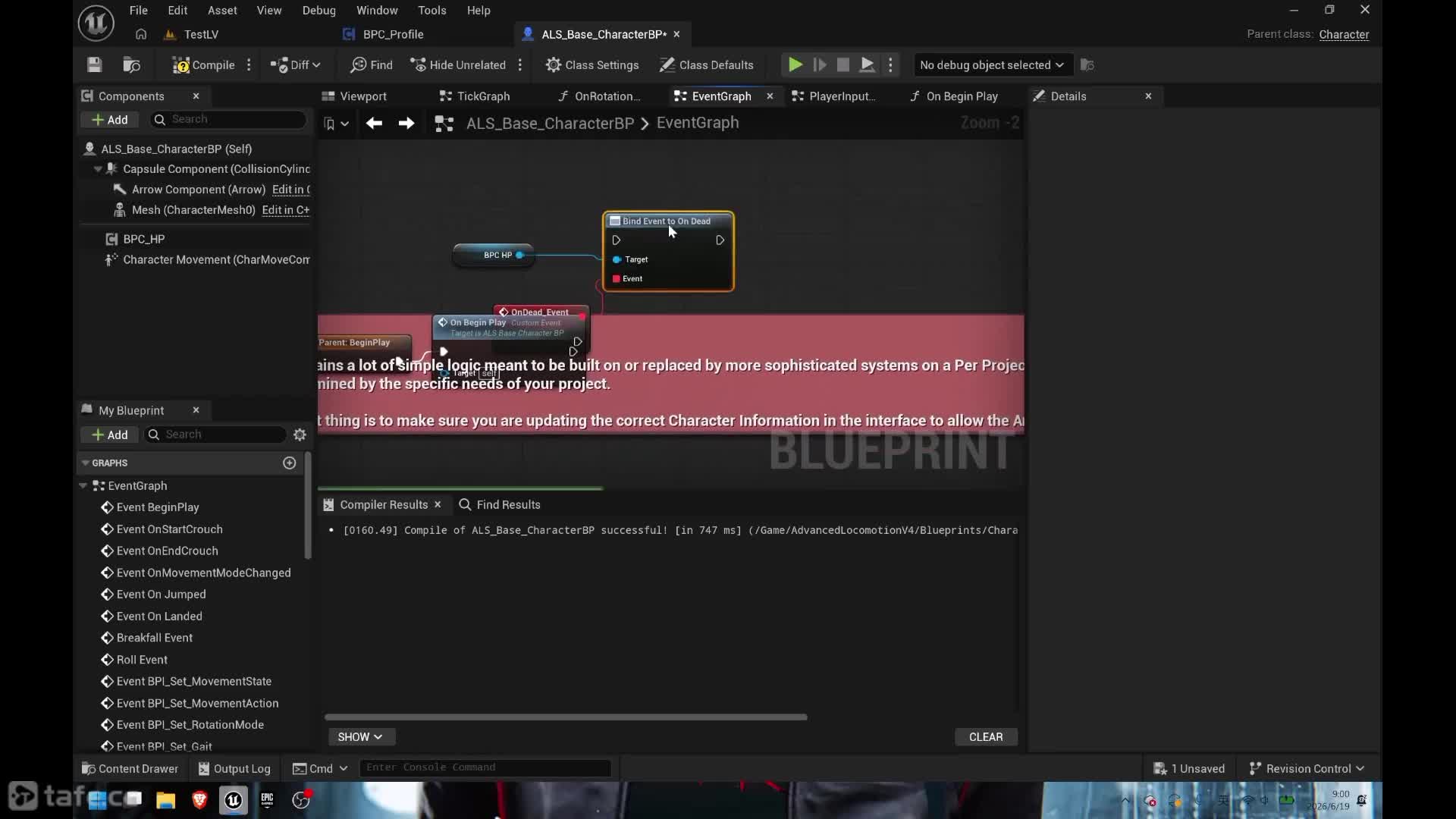Image resolution: width=1456 pixels, height=819 pixels.
Task: Save the current blueprint asset
Action: coord(94,65)
